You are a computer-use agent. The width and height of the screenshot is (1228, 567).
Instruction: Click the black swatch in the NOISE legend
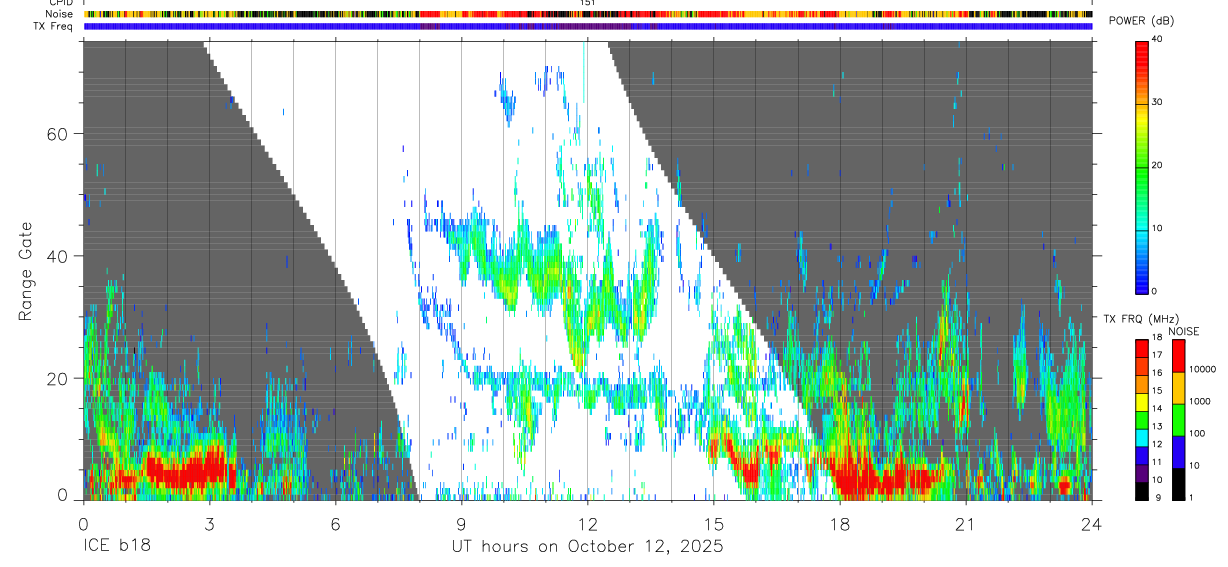[1178, 483]
